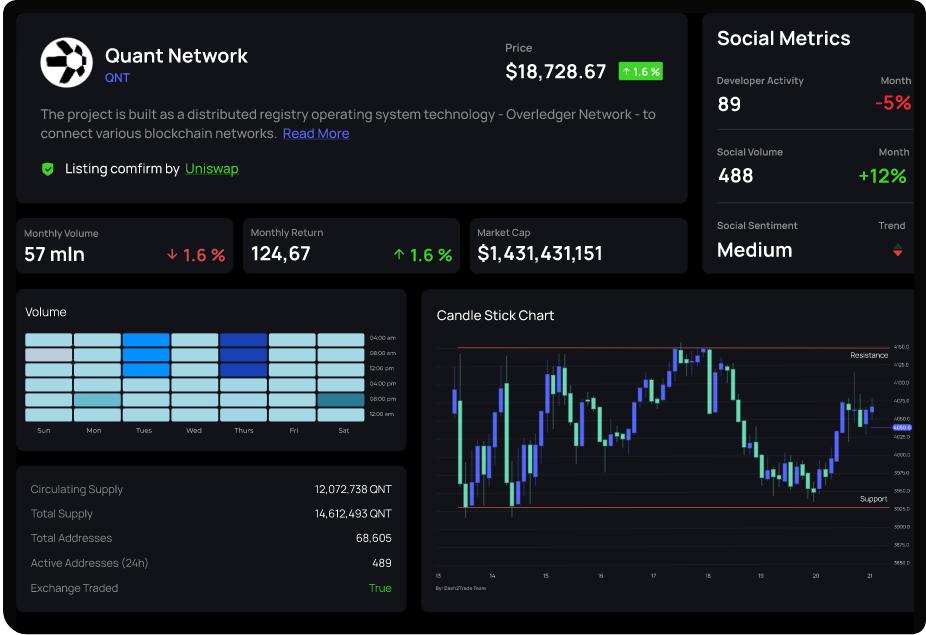Viewport: 926px width, 635px height.
Task: Click the Sun day label under heatmap
Action: click(x=44, y=431)
